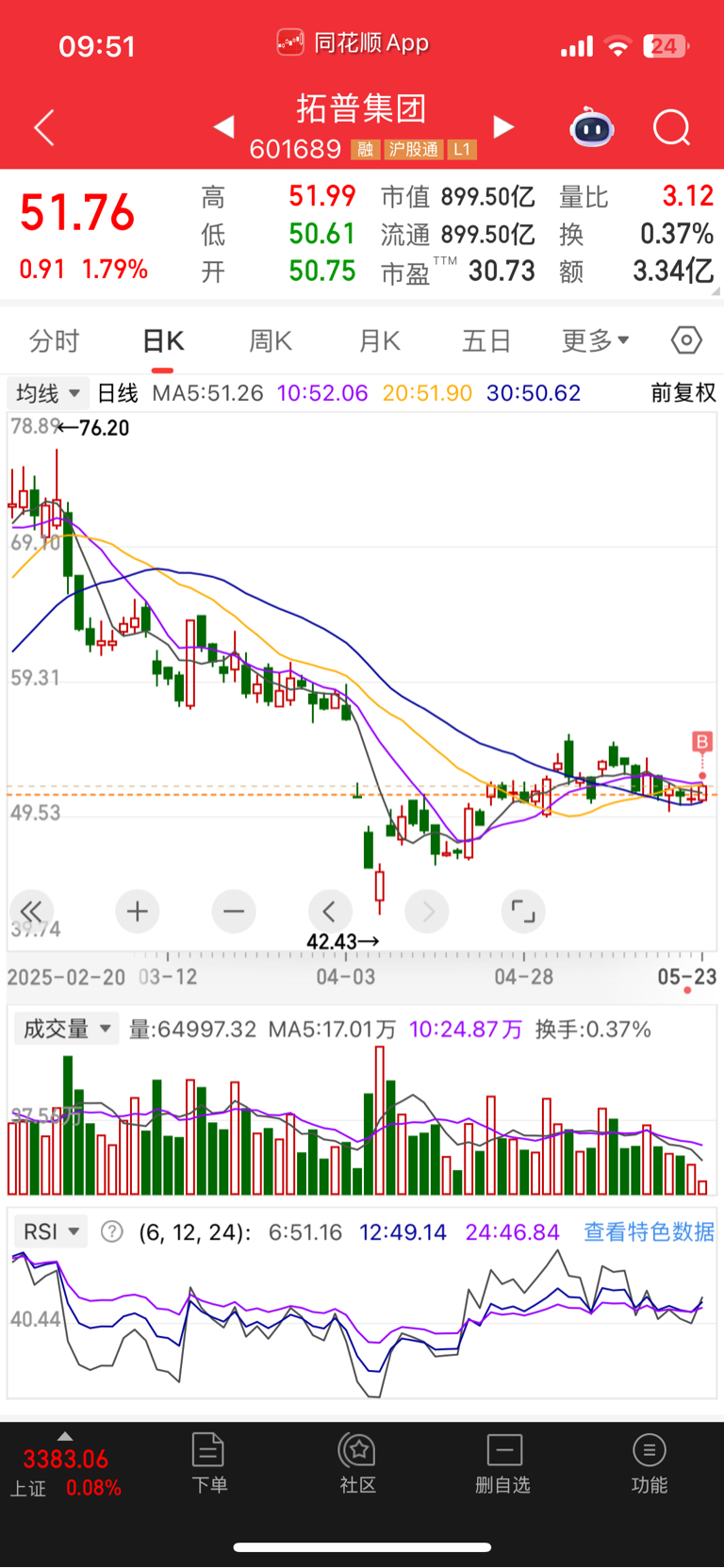Image resolution: width=724 pixels, height=1568 pixels.
Task: Tap current price 51.76
Action: [77, 212]
